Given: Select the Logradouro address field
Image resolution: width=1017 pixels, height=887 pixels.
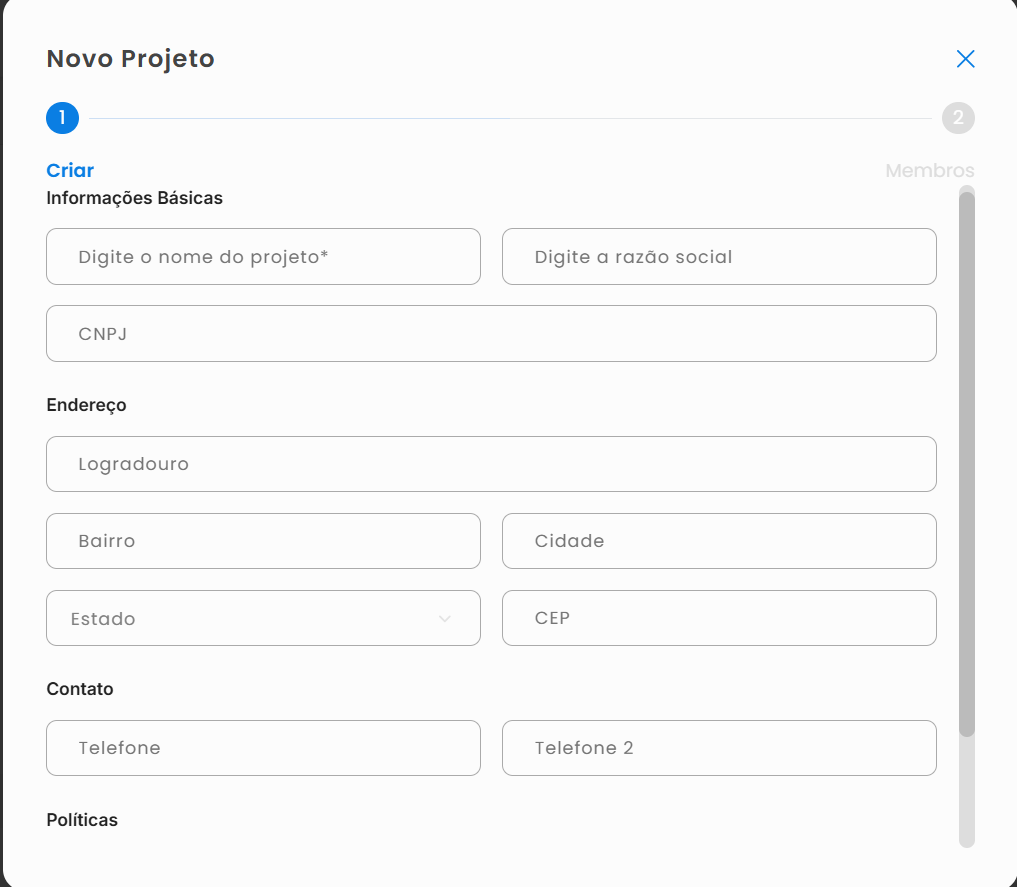Looking at the screenshot, I should (x=491, y=464).
